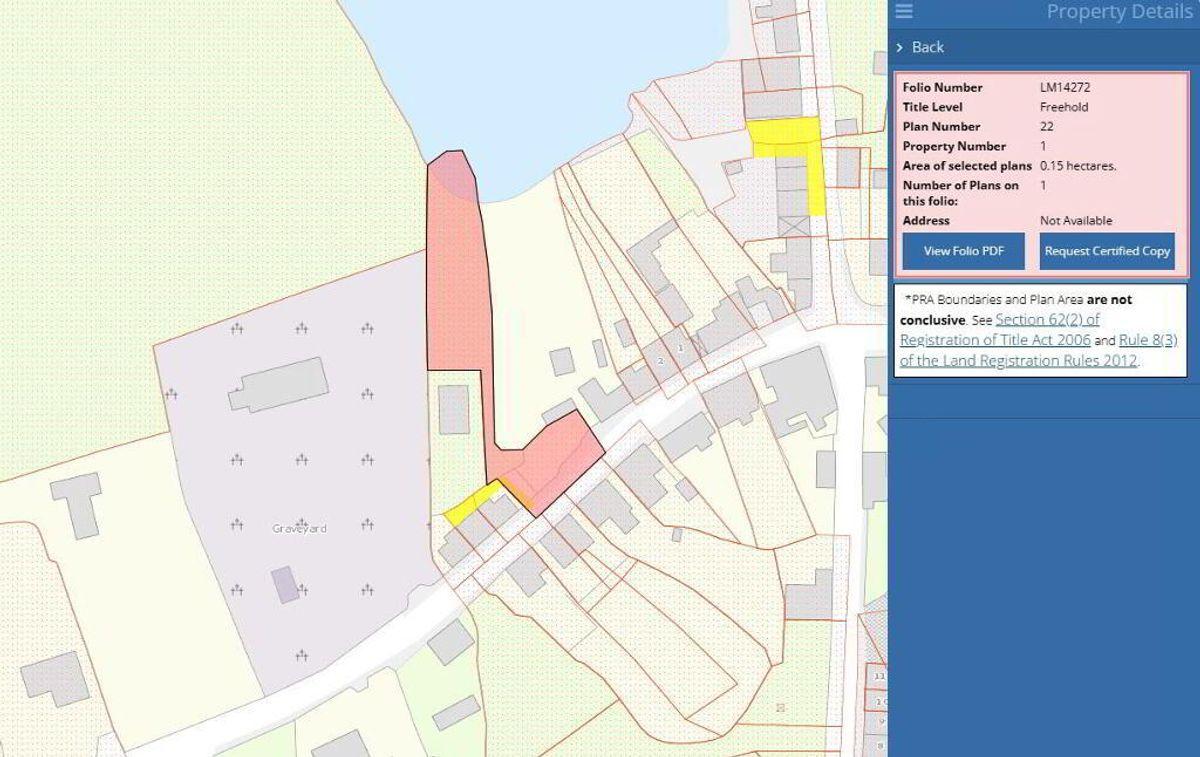Viewport: 1200px width, 757px height.
Task: Click the Not Available address value
Action: pyautogui.click(x=1076, y=221)
